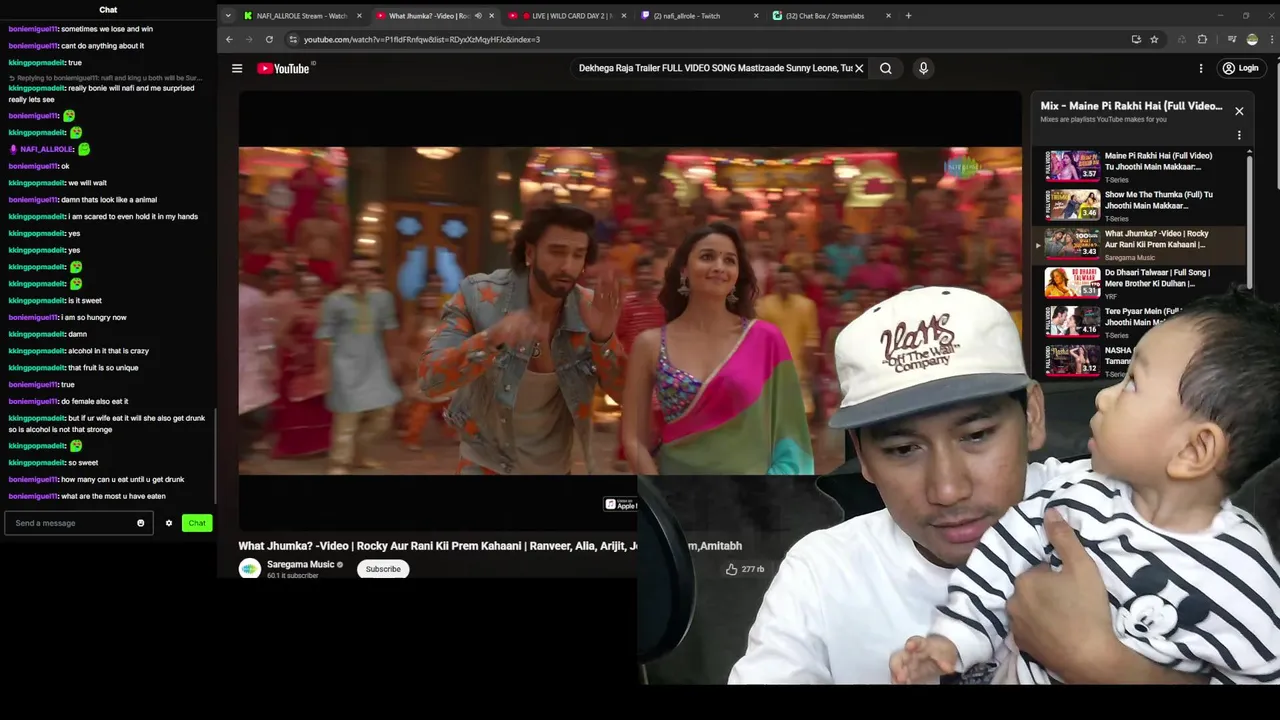Mute the What Jhumka tab audio icon
The height and width of the screenshot is (720, 1280).
point(478,16)
